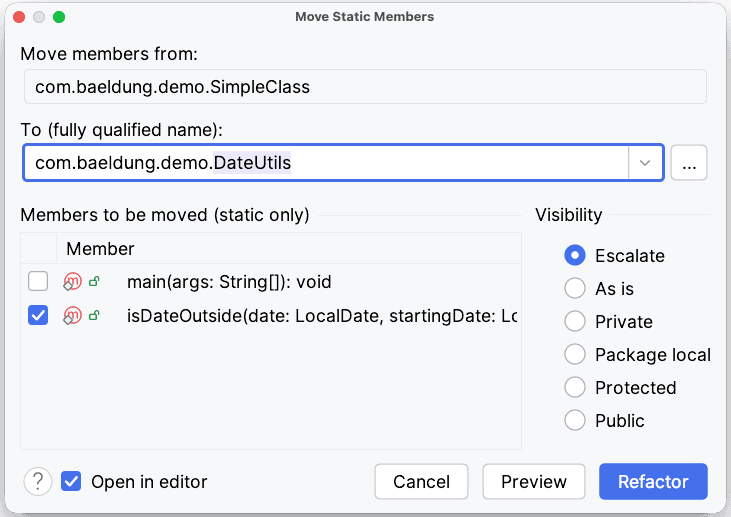Disable the Open in editor checkbox
The image size is (731, 517).
tap(71, 481)
